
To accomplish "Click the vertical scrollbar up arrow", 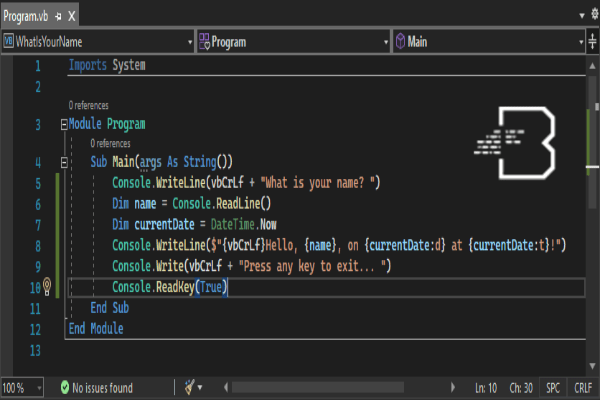I will (592, 66).
